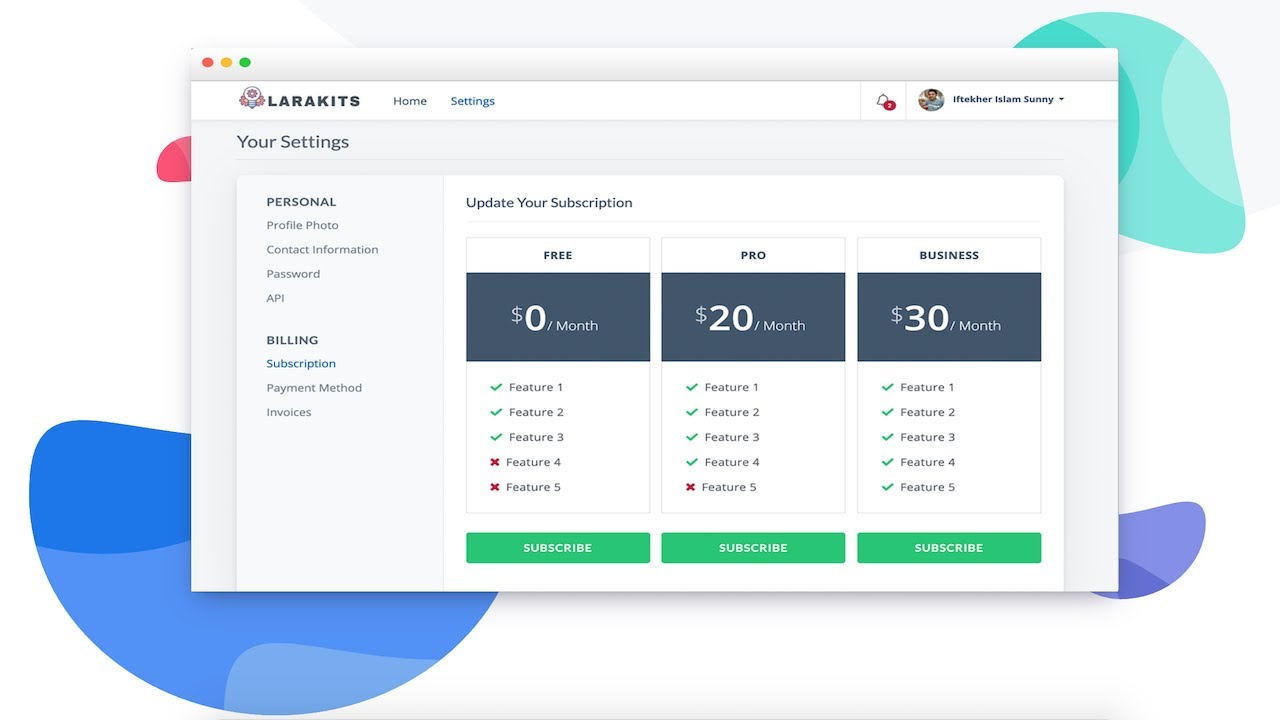Click the FREE plan header
Viewport: 1280px width, 720px height.
pos(558,255)
